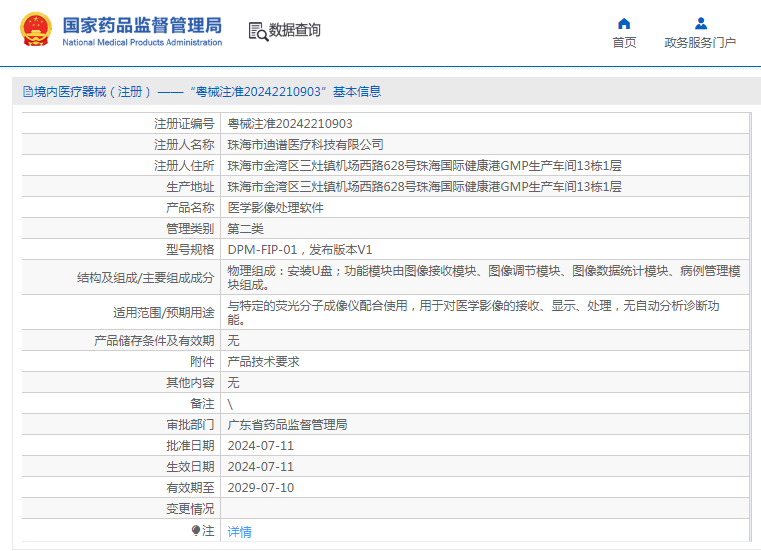Open the 数据查询 search icon
Image resolution: width=761 pixels, height=551 pixels.
[258, 31]
